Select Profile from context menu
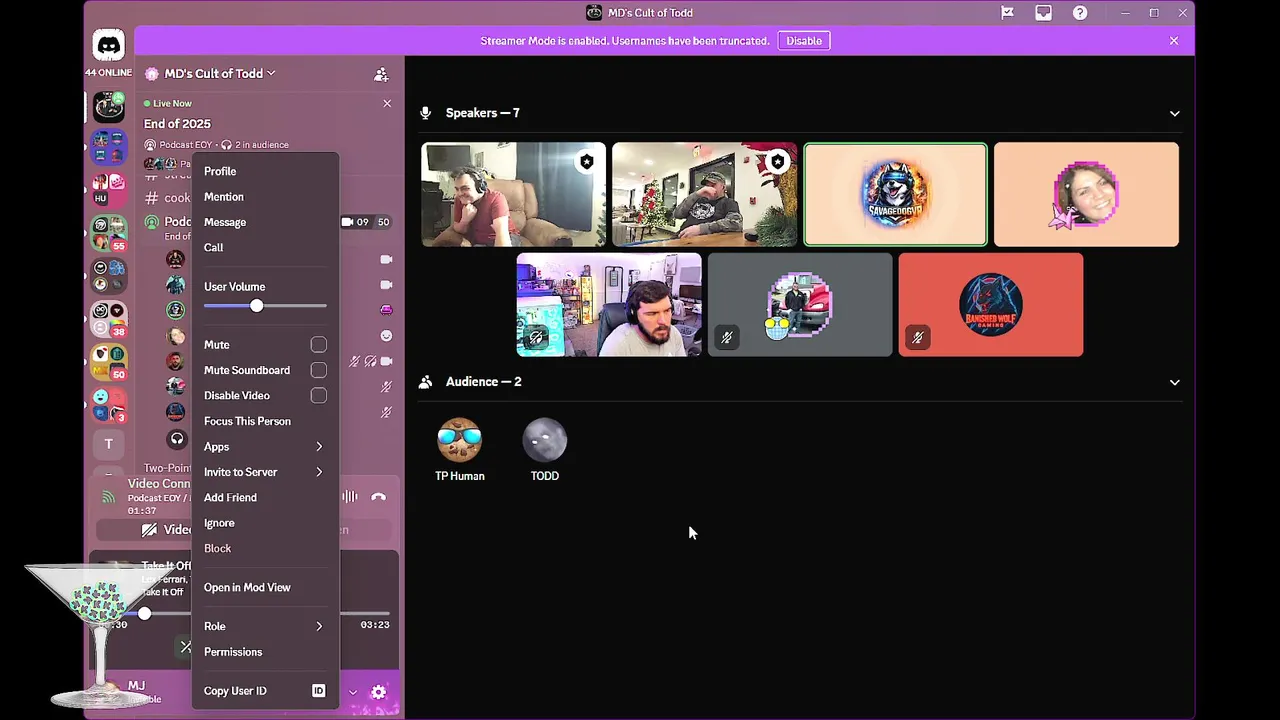The width and height of the screenshot is (1280, 720). point(265,171)
